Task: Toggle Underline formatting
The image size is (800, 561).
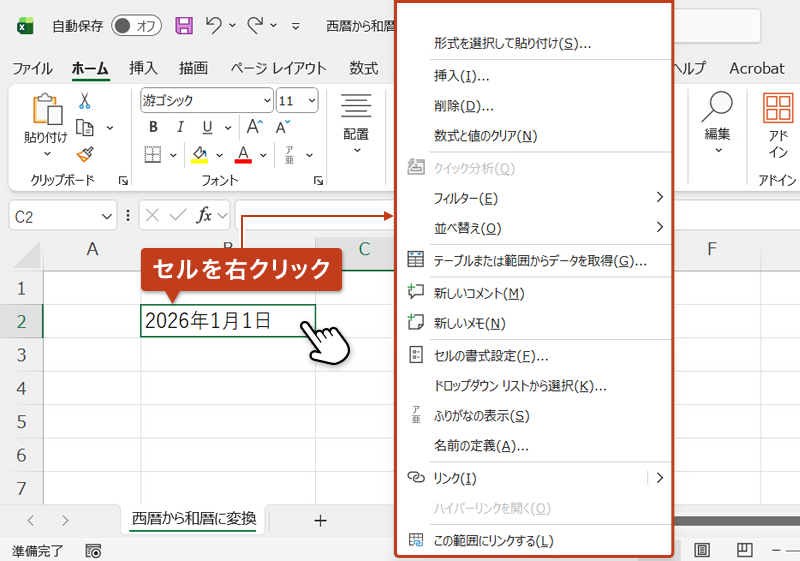Action: 207,127
